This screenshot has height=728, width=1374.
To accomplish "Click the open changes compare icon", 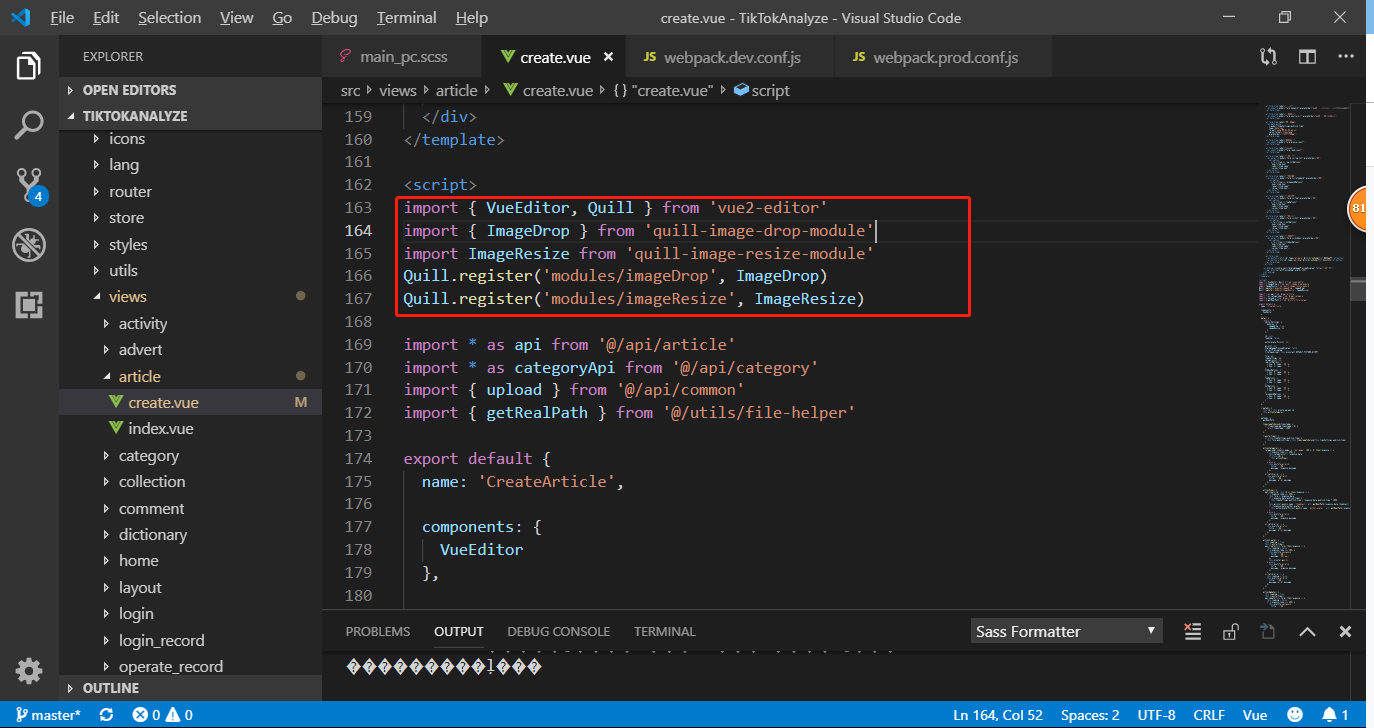I will (1269, 57).
